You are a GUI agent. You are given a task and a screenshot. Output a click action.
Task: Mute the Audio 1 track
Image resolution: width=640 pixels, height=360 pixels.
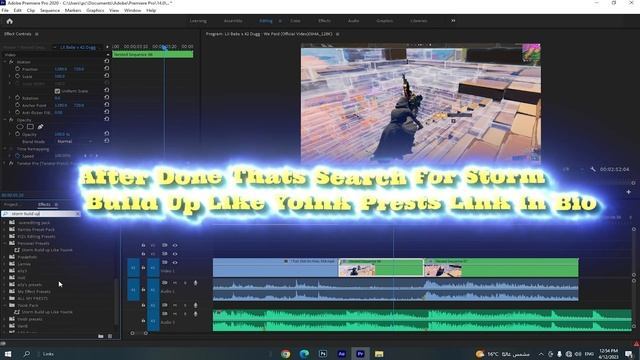175,282
